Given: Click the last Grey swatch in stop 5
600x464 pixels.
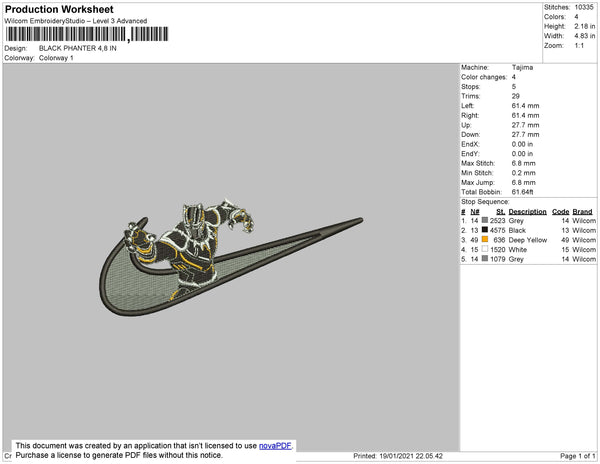Looking at the screenshot, I should 485,258.
